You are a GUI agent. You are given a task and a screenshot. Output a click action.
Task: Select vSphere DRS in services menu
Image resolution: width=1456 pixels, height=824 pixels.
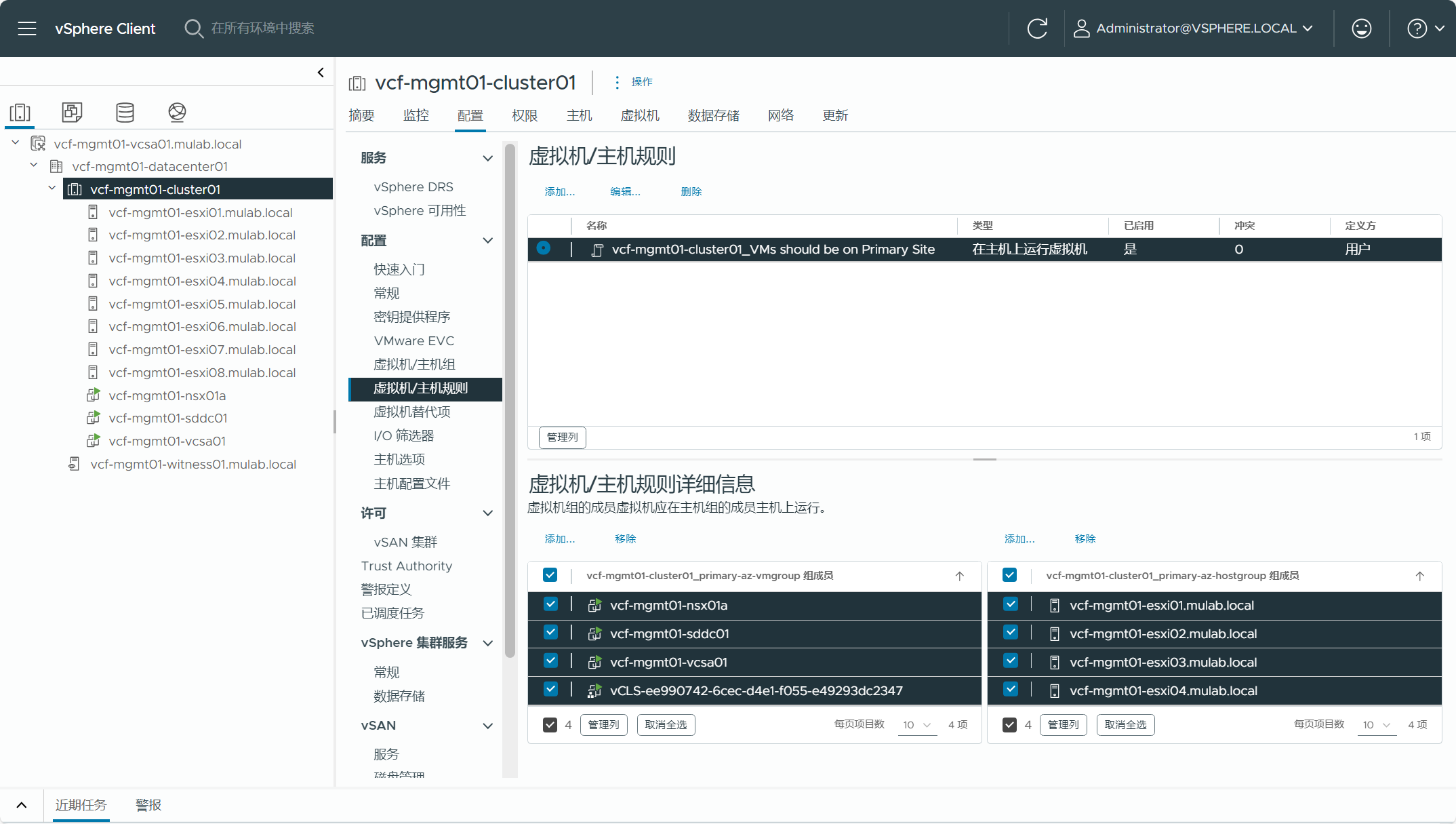(413, 187)
